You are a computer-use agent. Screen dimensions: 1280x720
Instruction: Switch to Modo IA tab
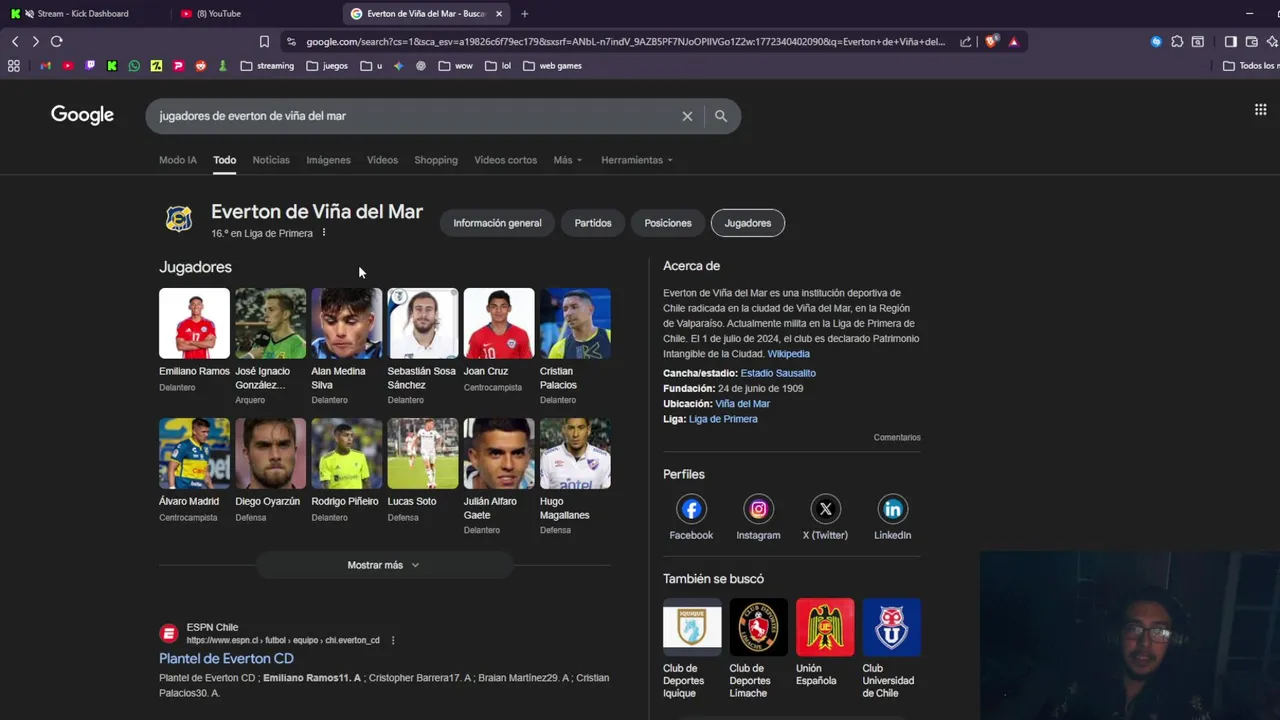click(x=178, y=160)
